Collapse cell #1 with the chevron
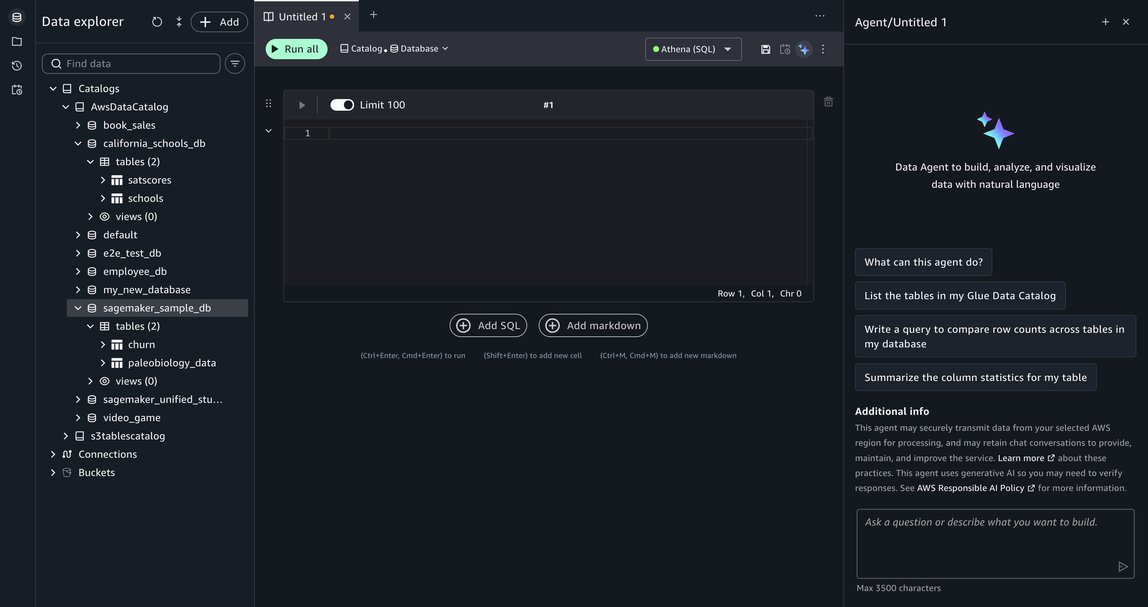 tap(269, 131)
